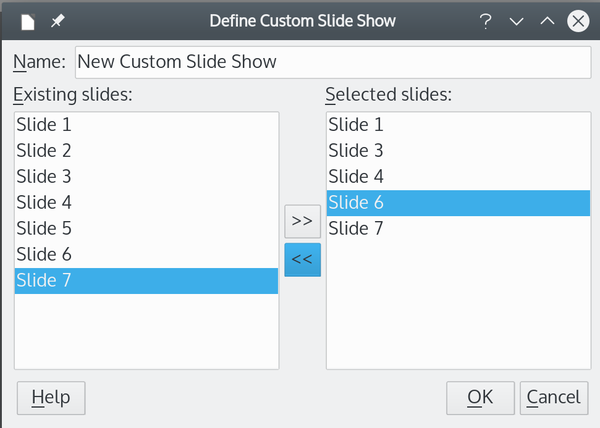
Task: Click highlighted Slide 6 in Selected slides
Action: (458, 203)
